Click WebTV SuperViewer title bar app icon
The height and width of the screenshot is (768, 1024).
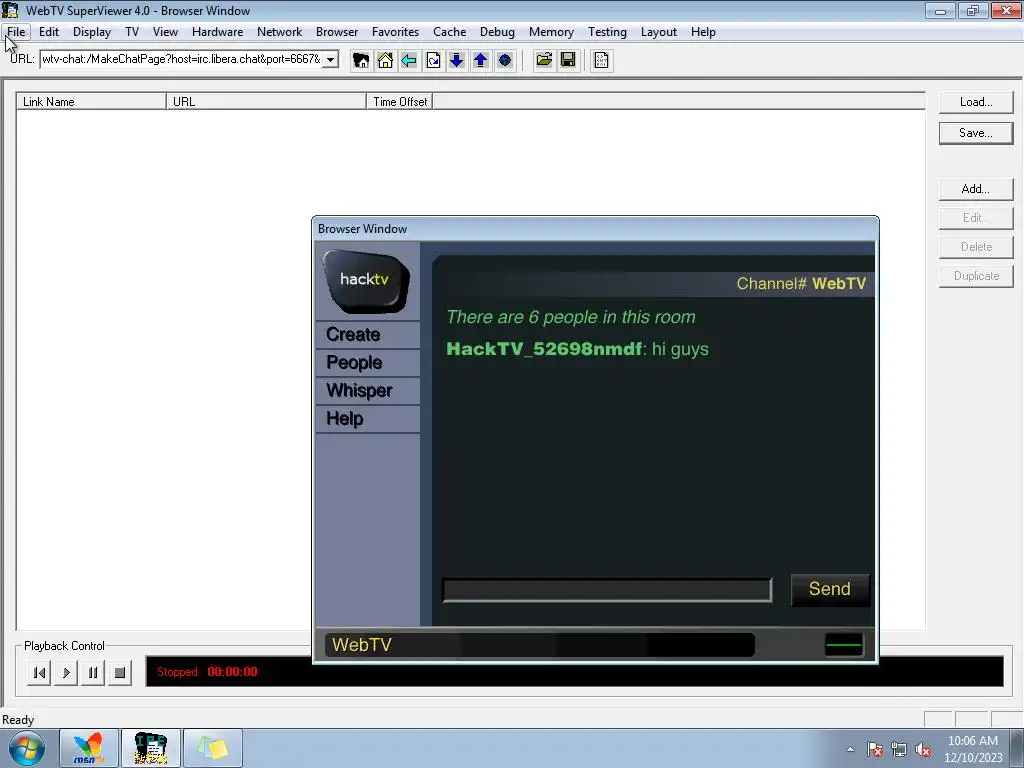[10, 10]
